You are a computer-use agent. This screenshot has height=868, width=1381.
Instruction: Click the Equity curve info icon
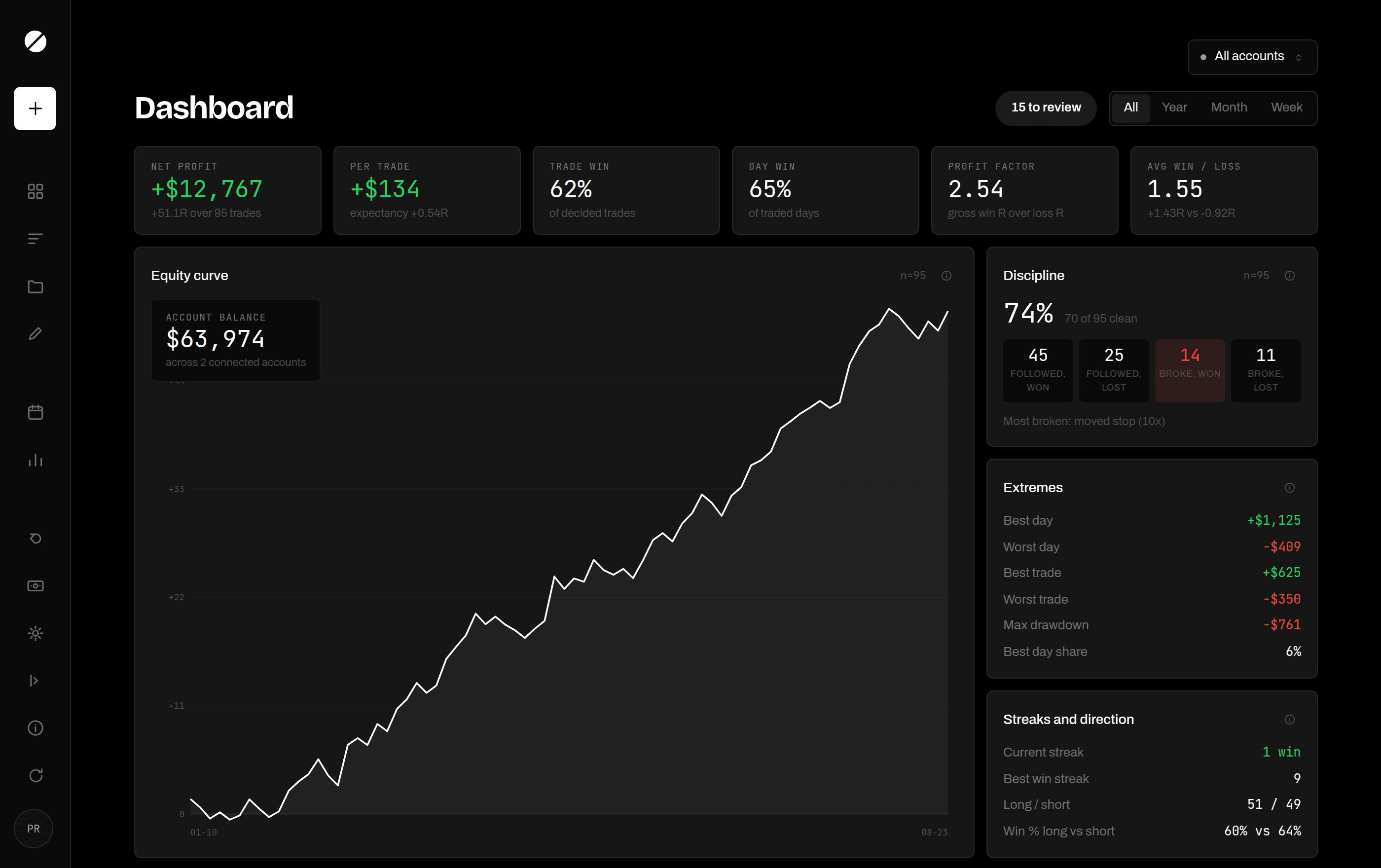(x=946, y=276)
